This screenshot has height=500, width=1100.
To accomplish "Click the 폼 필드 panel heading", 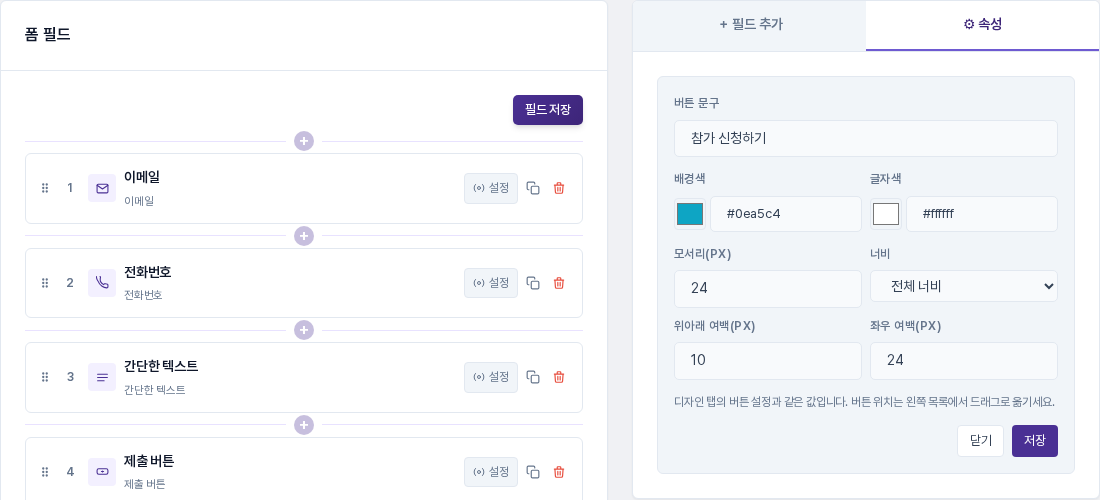I will point(48,34).
